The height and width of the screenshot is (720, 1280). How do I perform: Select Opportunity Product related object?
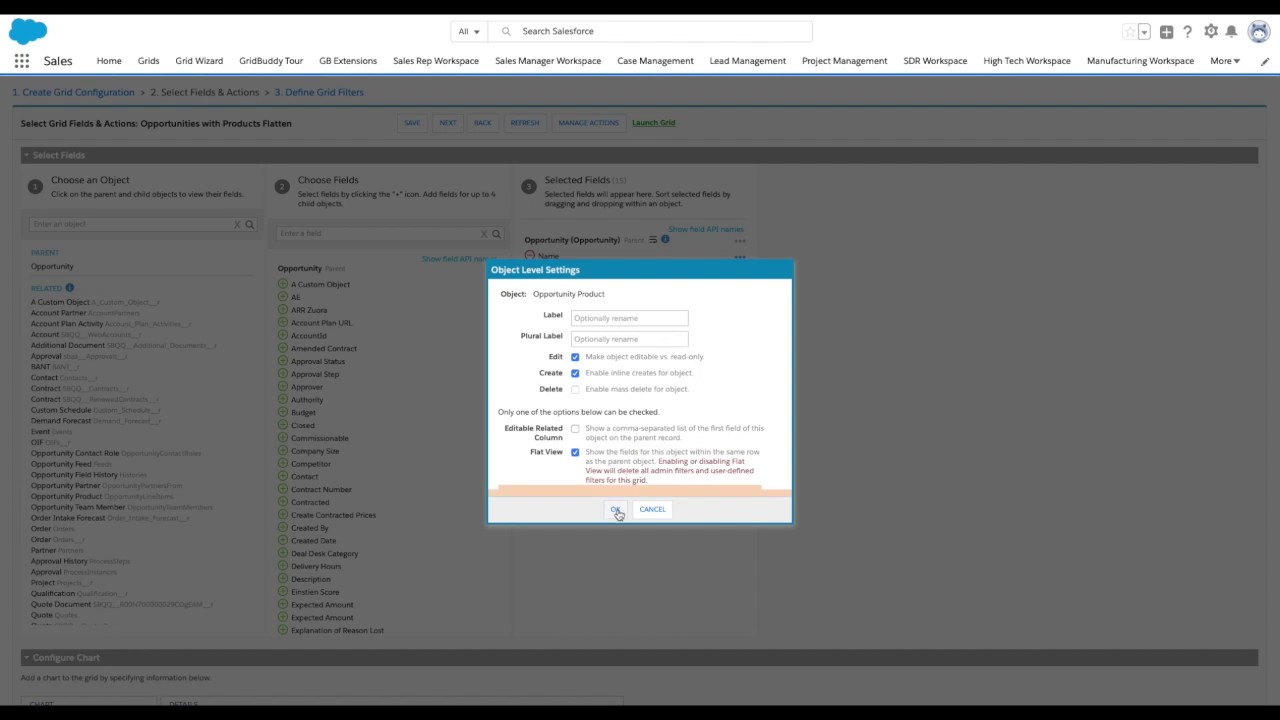pyautogui.click(x=66, y=496)
